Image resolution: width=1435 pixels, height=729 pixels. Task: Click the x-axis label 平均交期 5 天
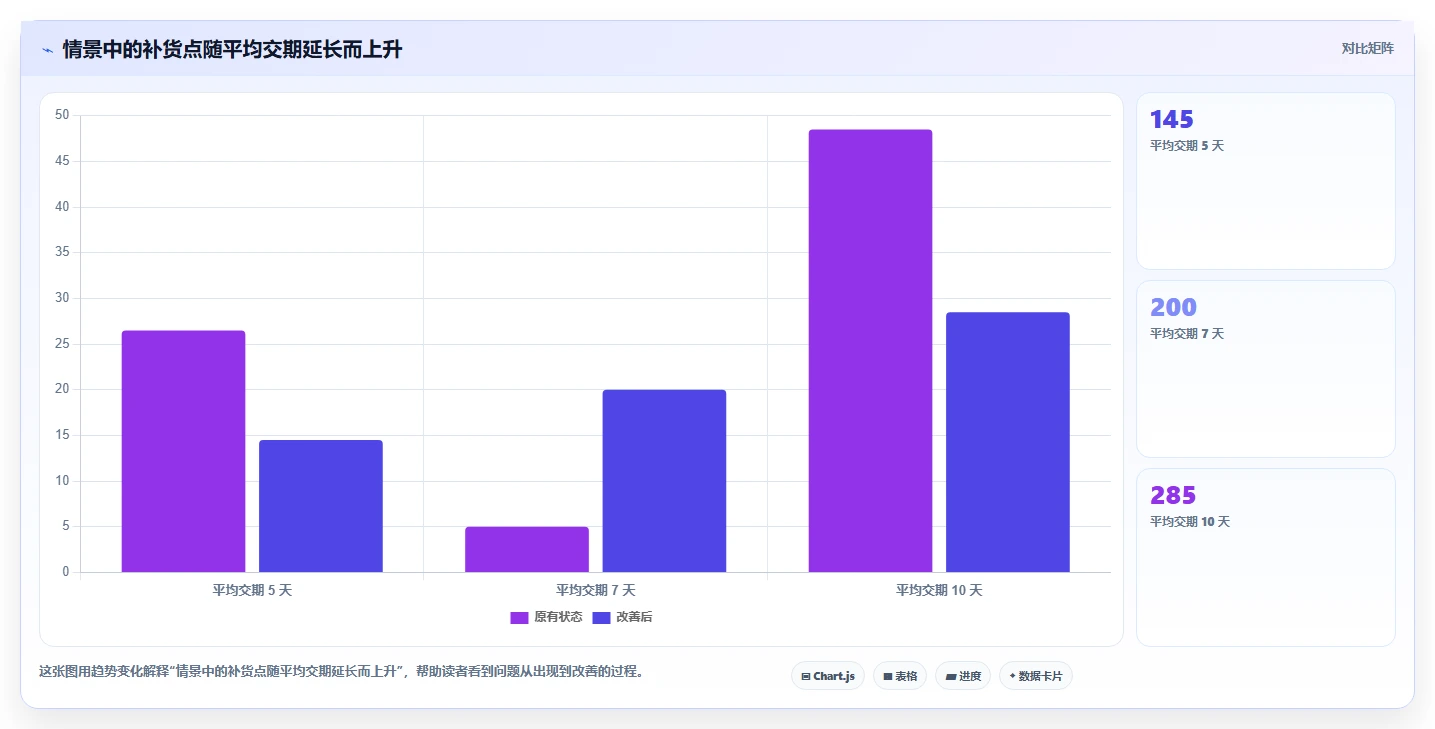(252, 590)
